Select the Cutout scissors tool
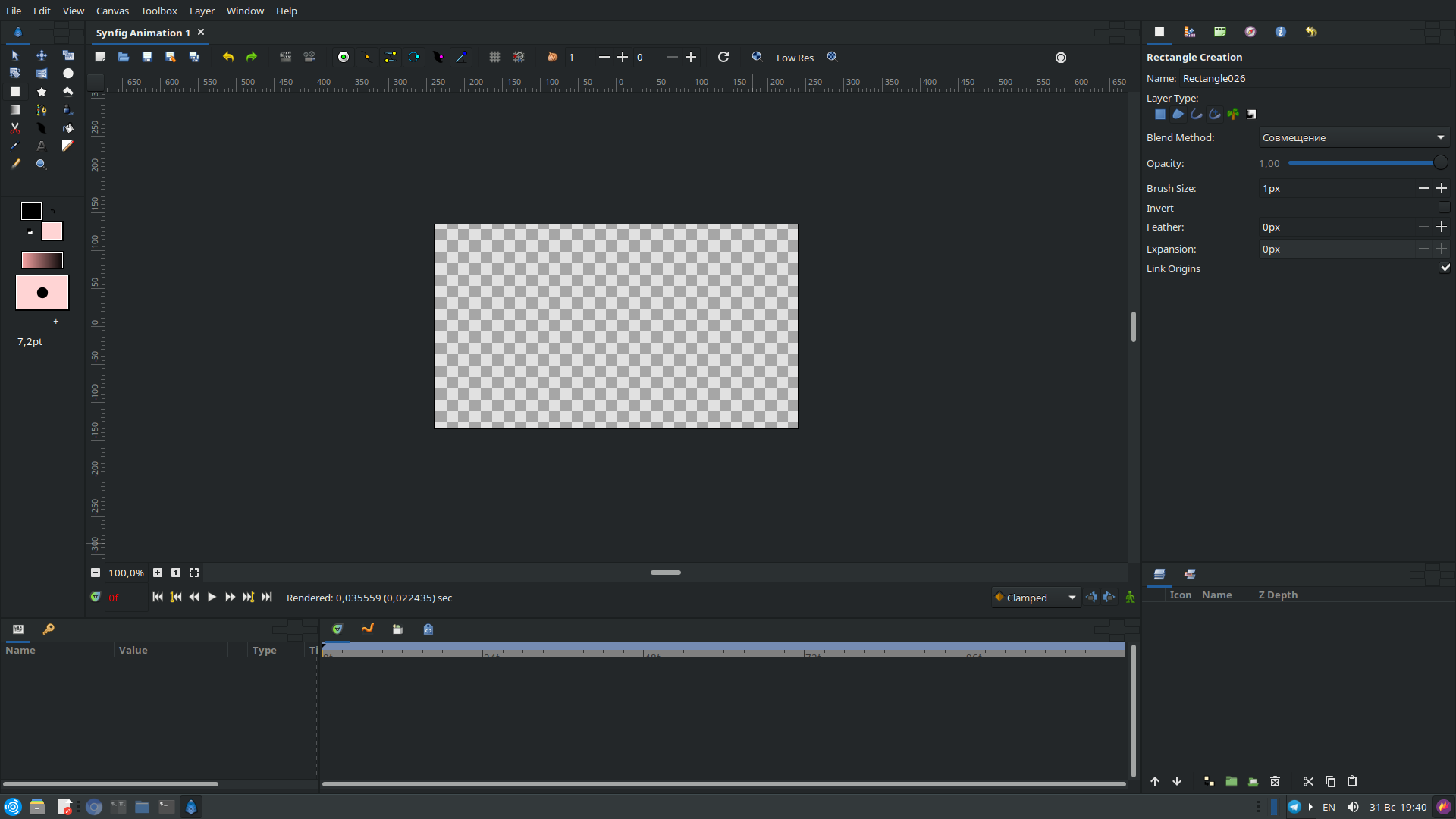 click(x=15, y=128)
